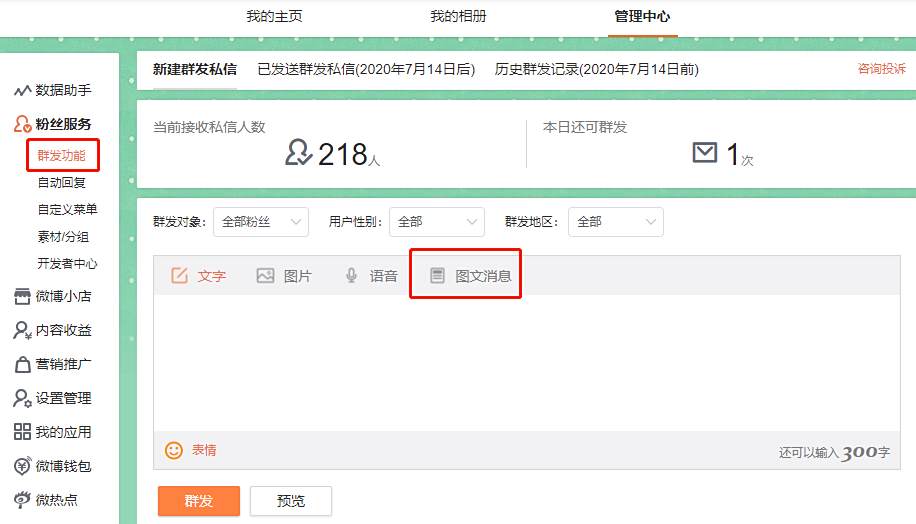Screen dimensions: 916x524
Task: Click the 设置管理 sidebar label
Action: [x=63, y=398]
